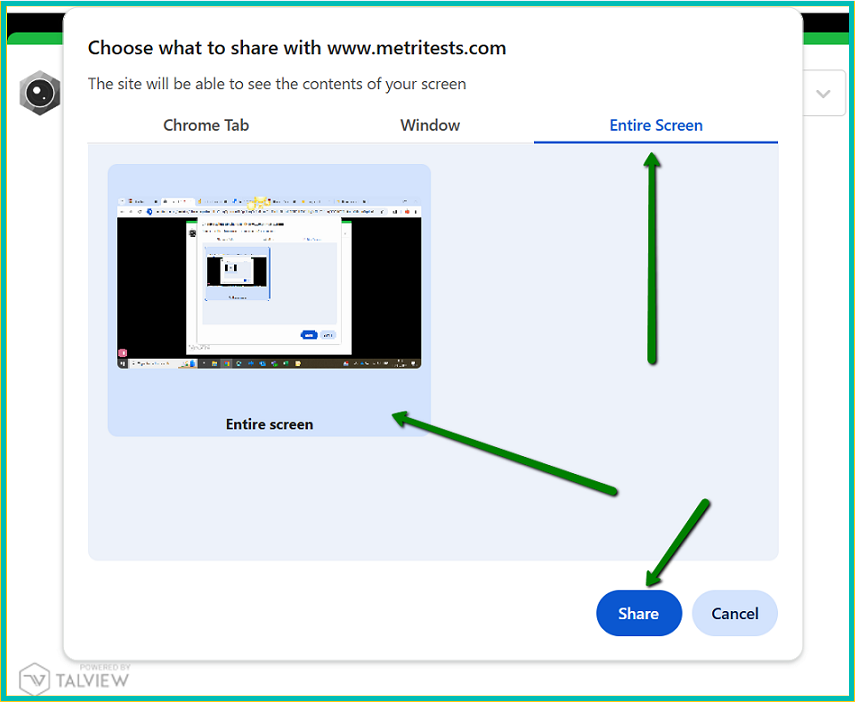Open the Entire Screen tab
855x702 pixels.
pyautogui.click(x=656, y=125)
